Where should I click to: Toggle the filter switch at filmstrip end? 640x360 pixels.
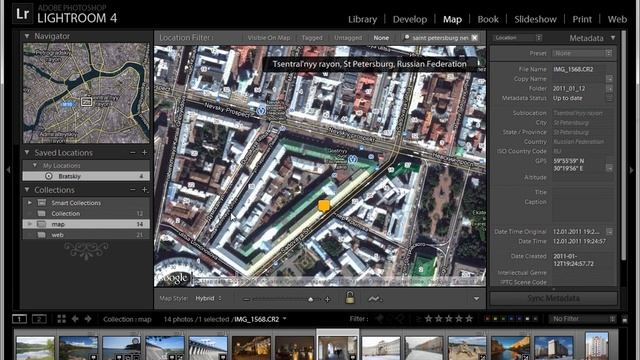point(625,320)
